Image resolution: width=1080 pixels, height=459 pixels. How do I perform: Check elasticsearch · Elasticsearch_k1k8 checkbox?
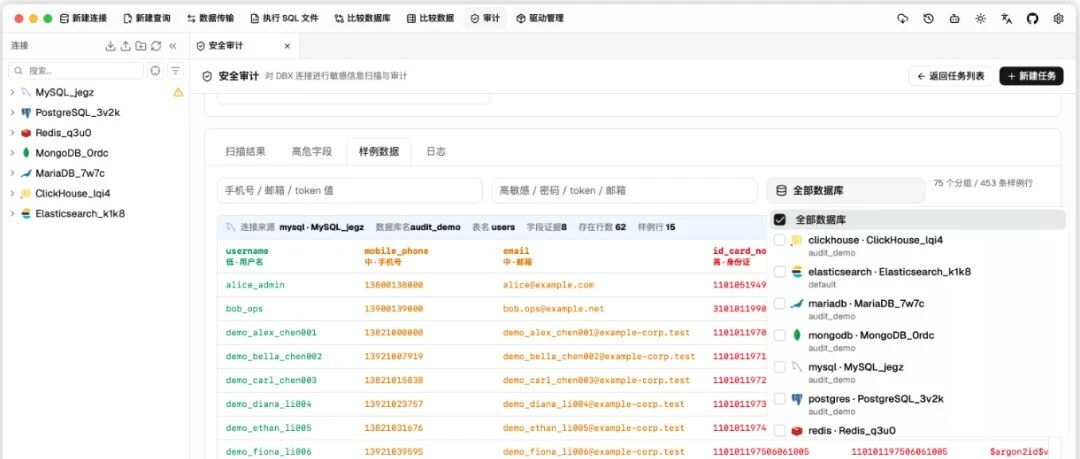[780, 272]
